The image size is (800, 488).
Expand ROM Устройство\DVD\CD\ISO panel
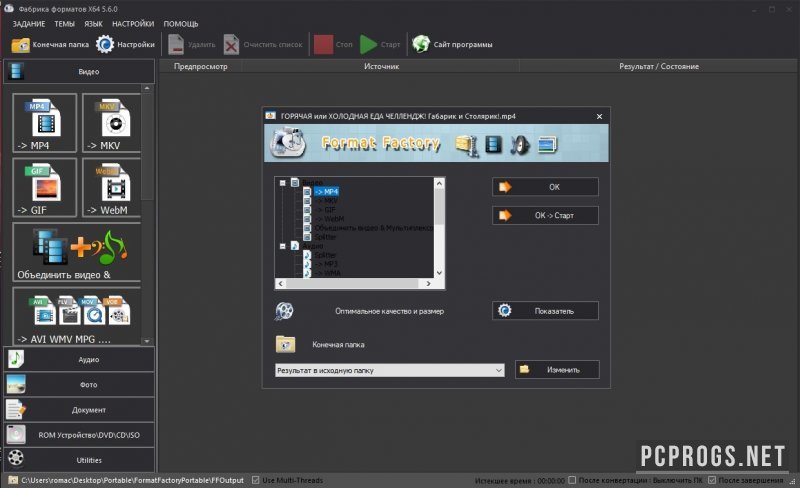(79, 435)
